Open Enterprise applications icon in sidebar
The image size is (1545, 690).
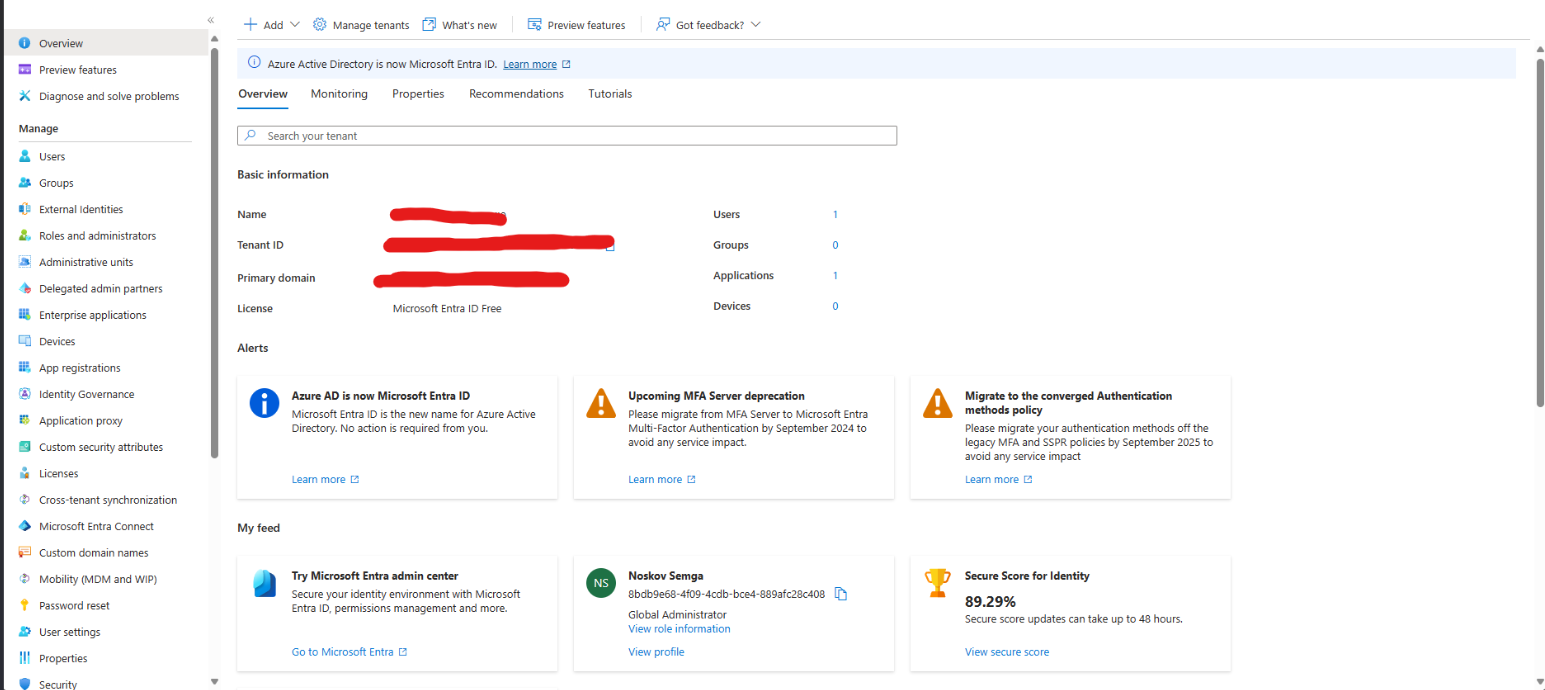25,315
